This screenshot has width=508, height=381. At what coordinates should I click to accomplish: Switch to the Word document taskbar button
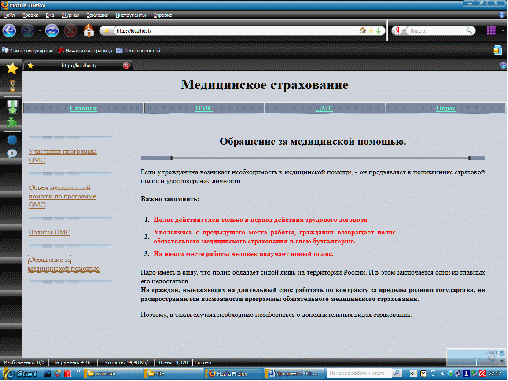[294, 374]
